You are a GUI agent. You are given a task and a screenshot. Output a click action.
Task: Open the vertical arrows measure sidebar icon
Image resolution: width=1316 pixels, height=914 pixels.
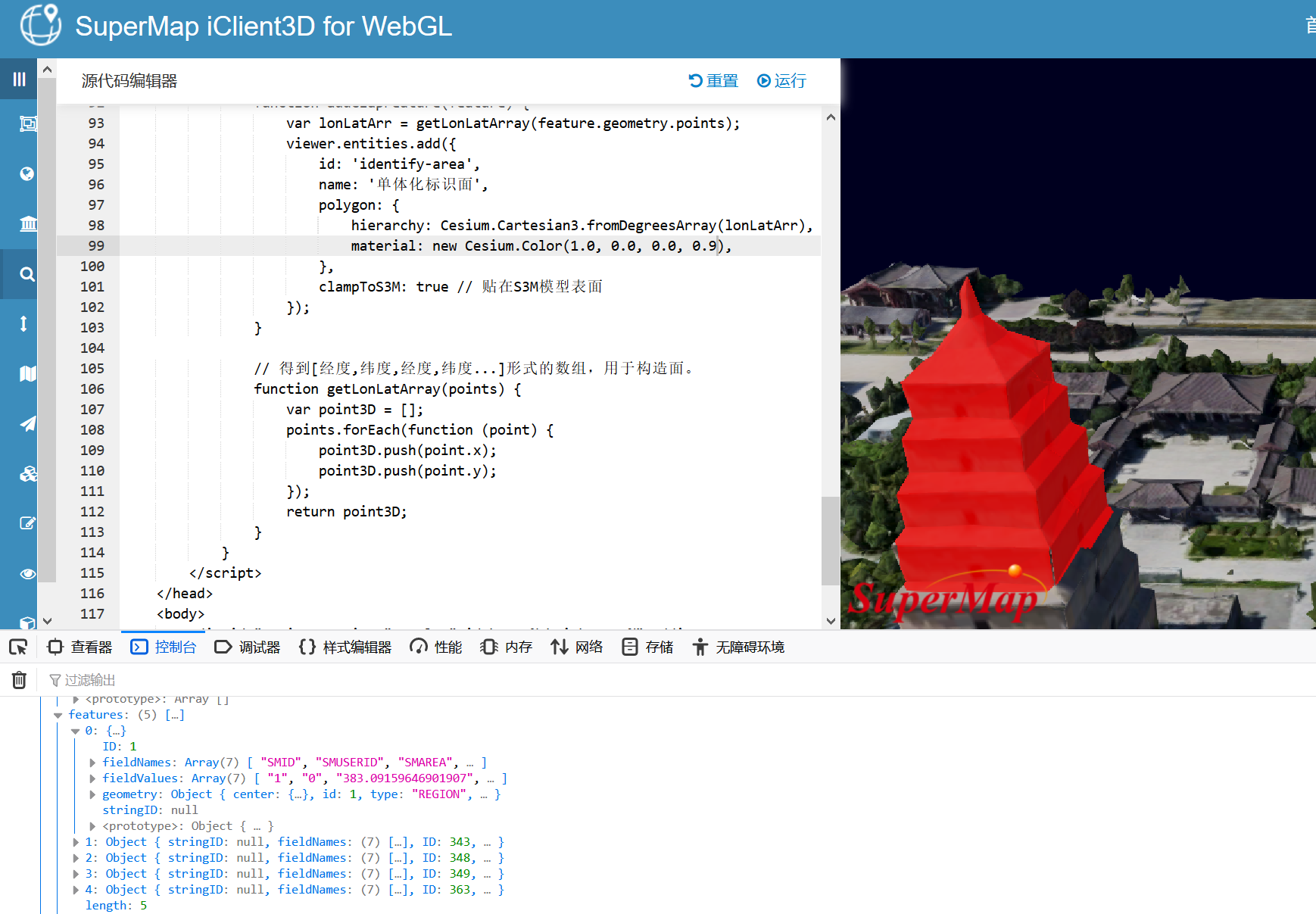point(23,324)
